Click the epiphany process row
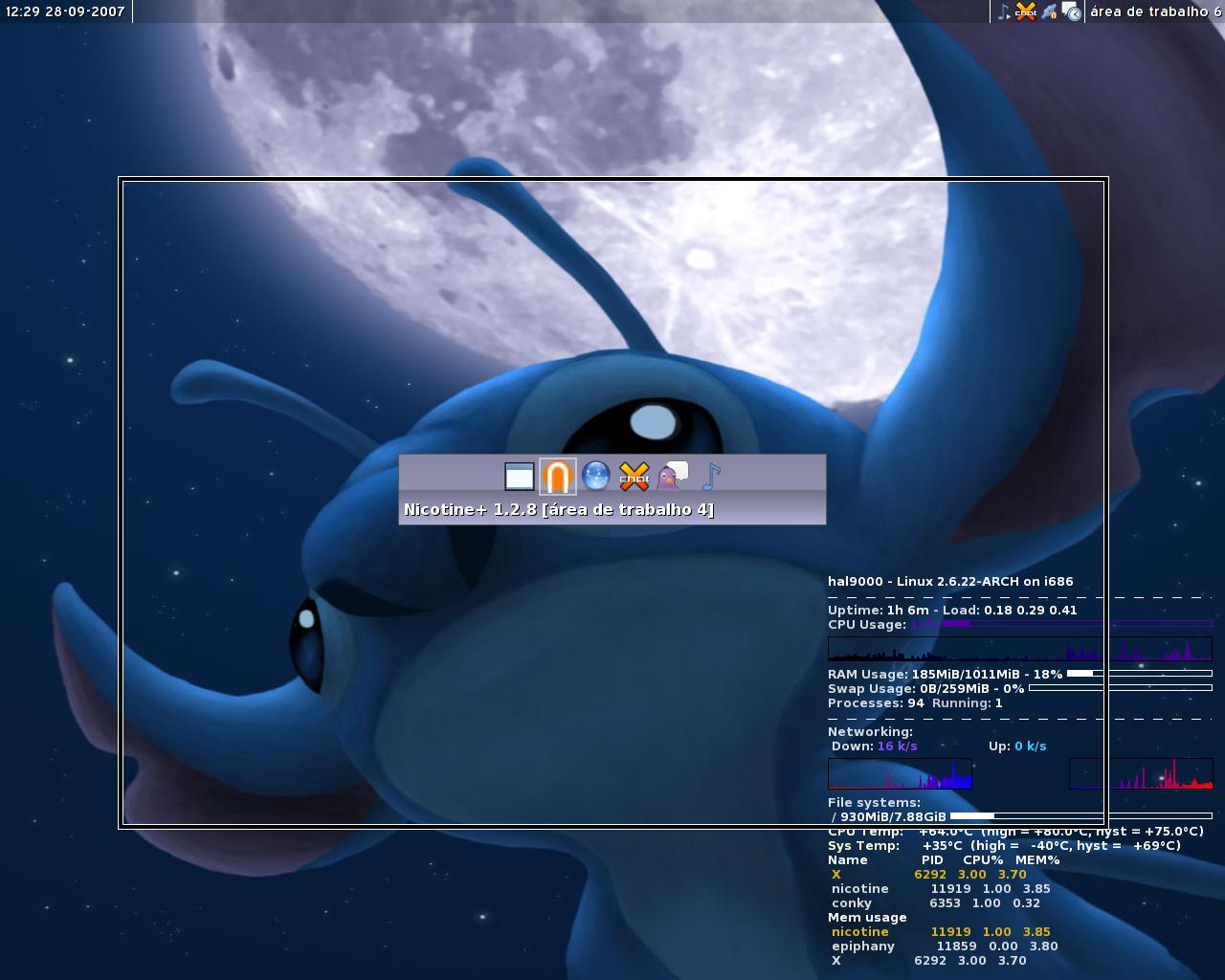Viewport: 1225px width, 980px height. [945, 946]
